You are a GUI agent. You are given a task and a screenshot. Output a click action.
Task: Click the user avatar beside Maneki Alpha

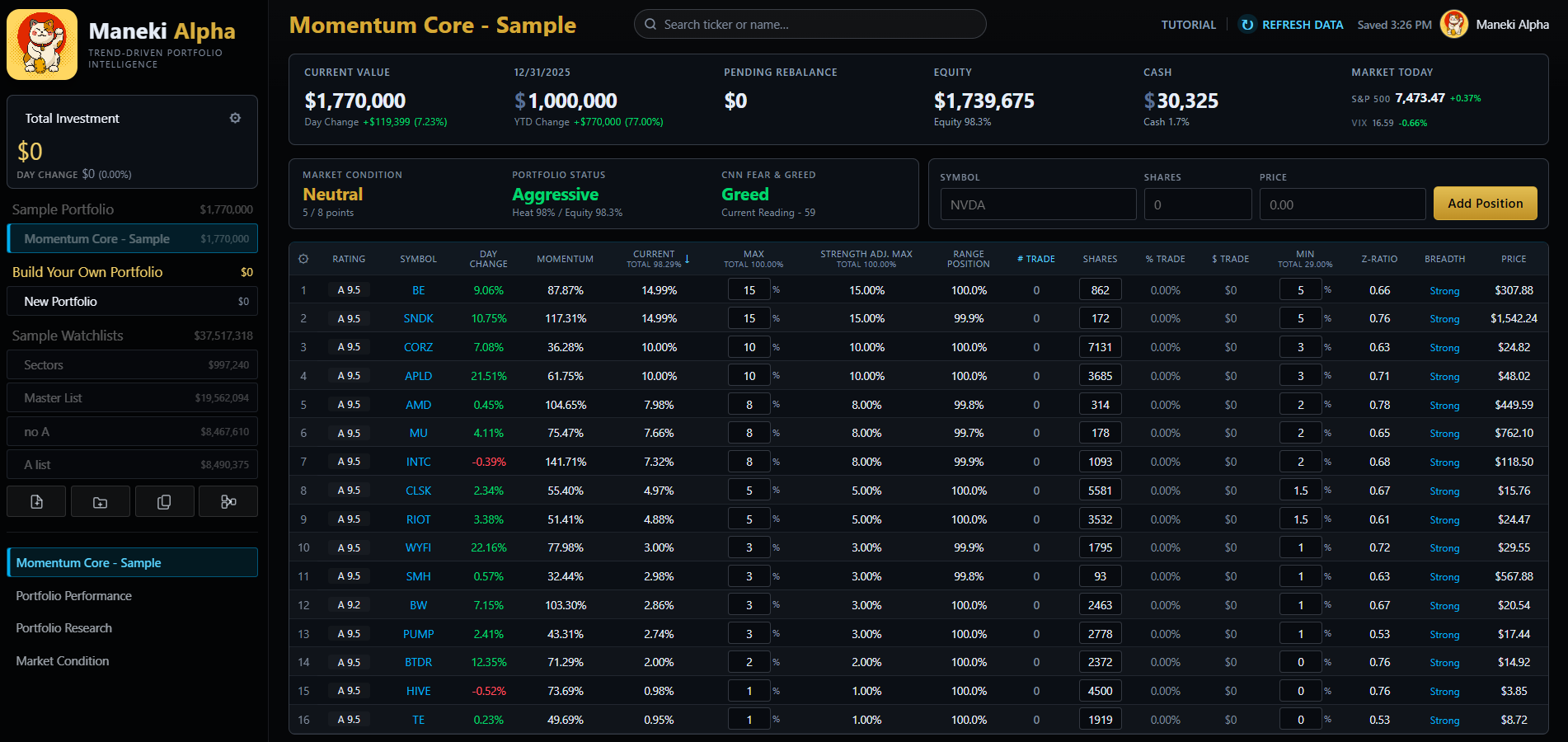click(1454, 24)
